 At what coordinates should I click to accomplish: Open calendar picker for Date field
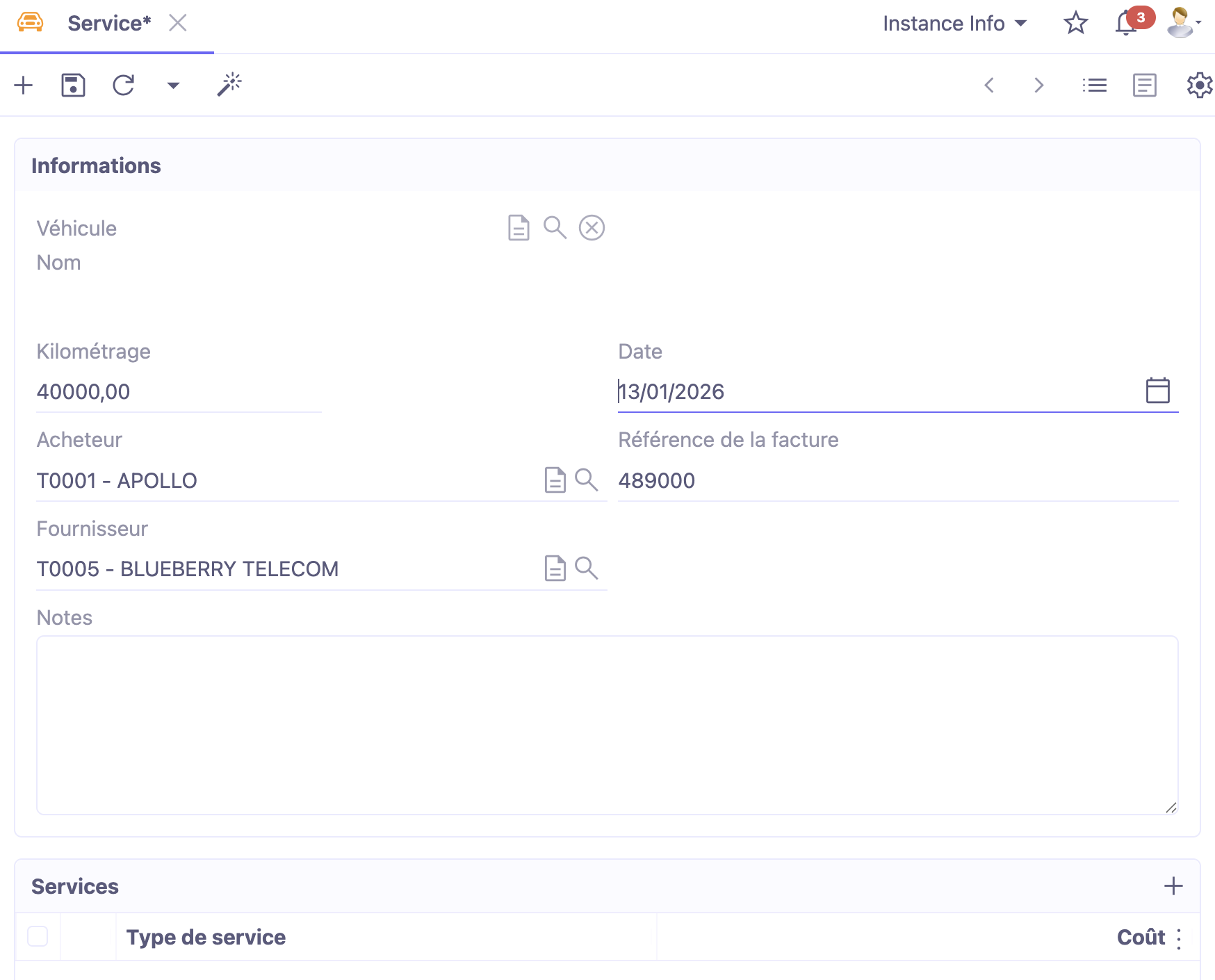click(1157, 391)
